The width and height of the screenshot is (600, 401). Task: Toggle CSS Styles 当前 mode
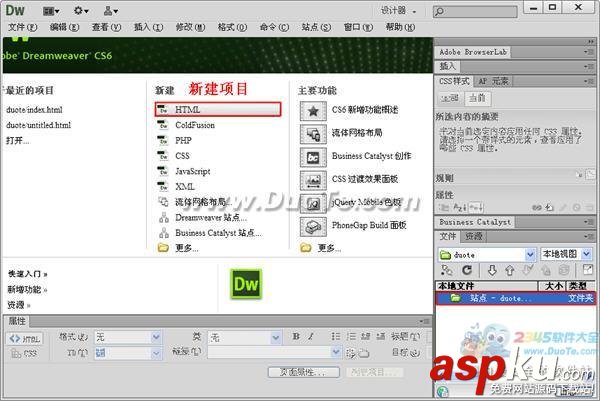478,98
